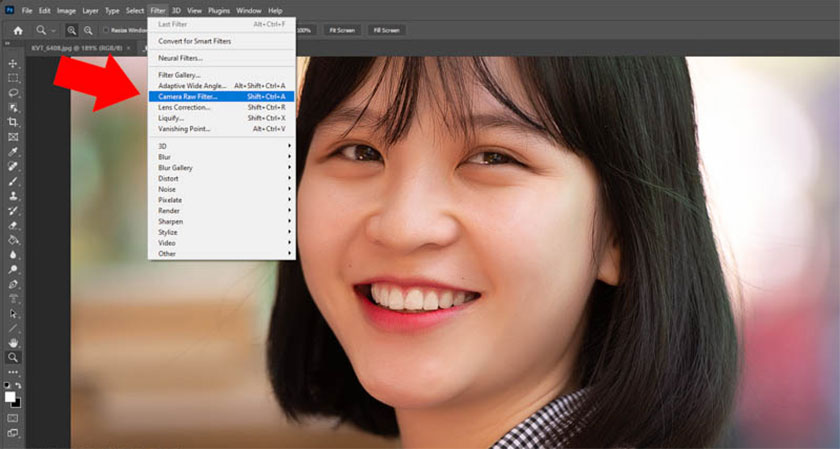Set the white foreground color swatch
The image size is (840, 449).
coord(10,397)
